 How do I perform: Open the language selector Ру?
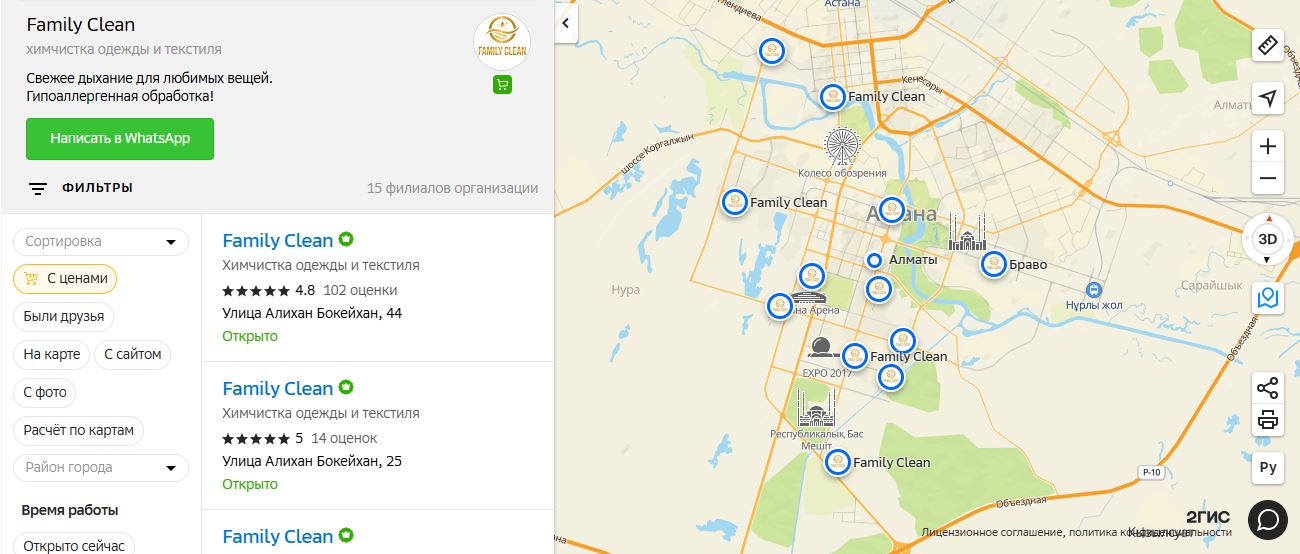tap(1268, 467)
